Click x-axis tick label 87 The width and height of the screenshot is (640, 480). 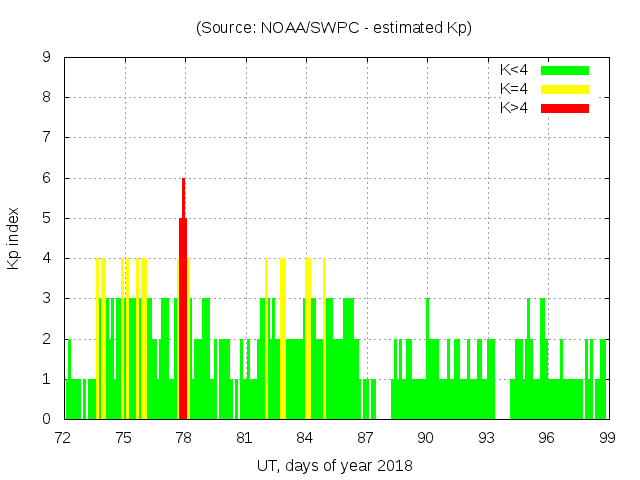pos(365,437)
